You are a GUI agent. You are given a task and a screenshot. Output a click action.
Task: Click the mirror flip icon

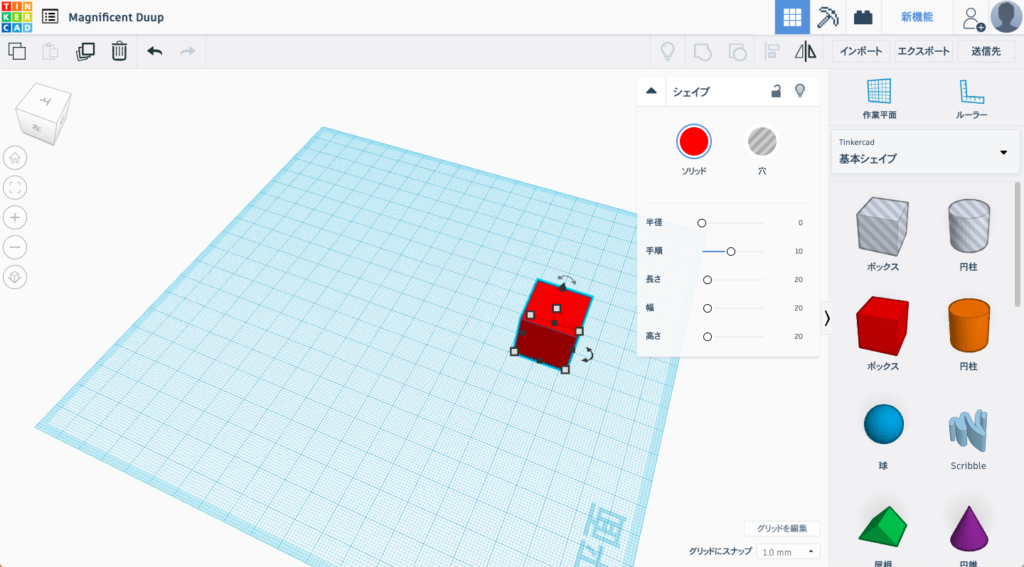[805, 51]
